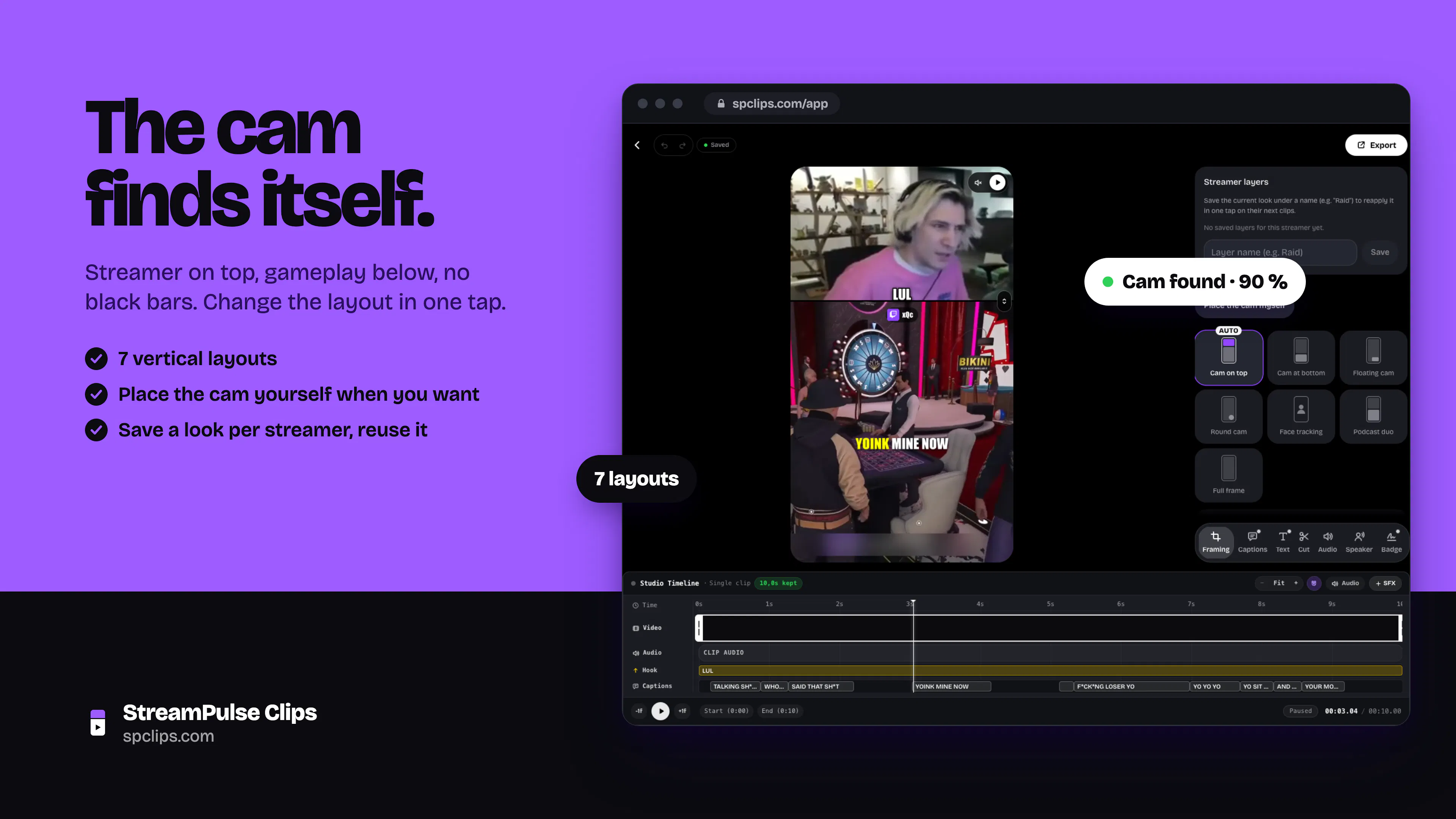The image size is (1456, 819).
Task: Click the video clip's left trim handle
Action: 699,628
